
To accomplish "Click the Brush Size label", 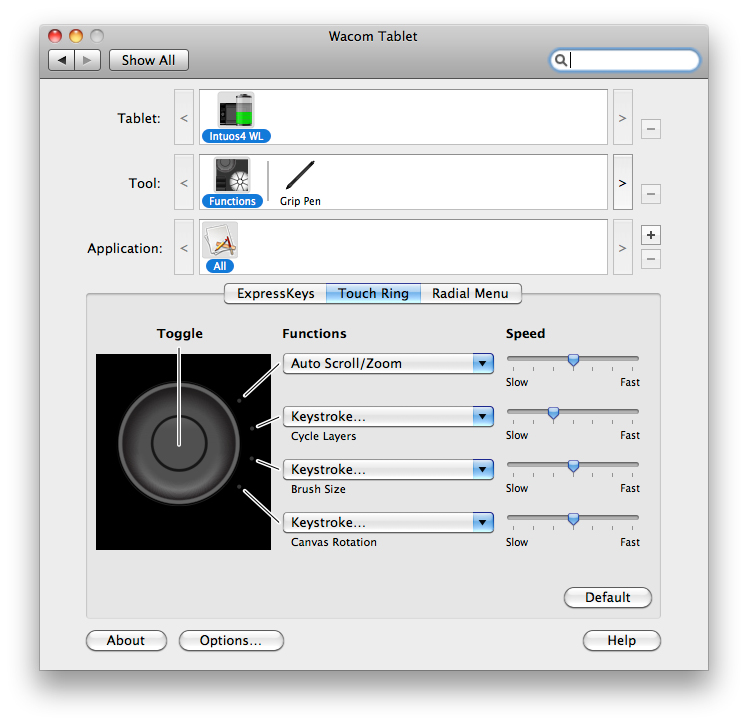I will point(318,489).
